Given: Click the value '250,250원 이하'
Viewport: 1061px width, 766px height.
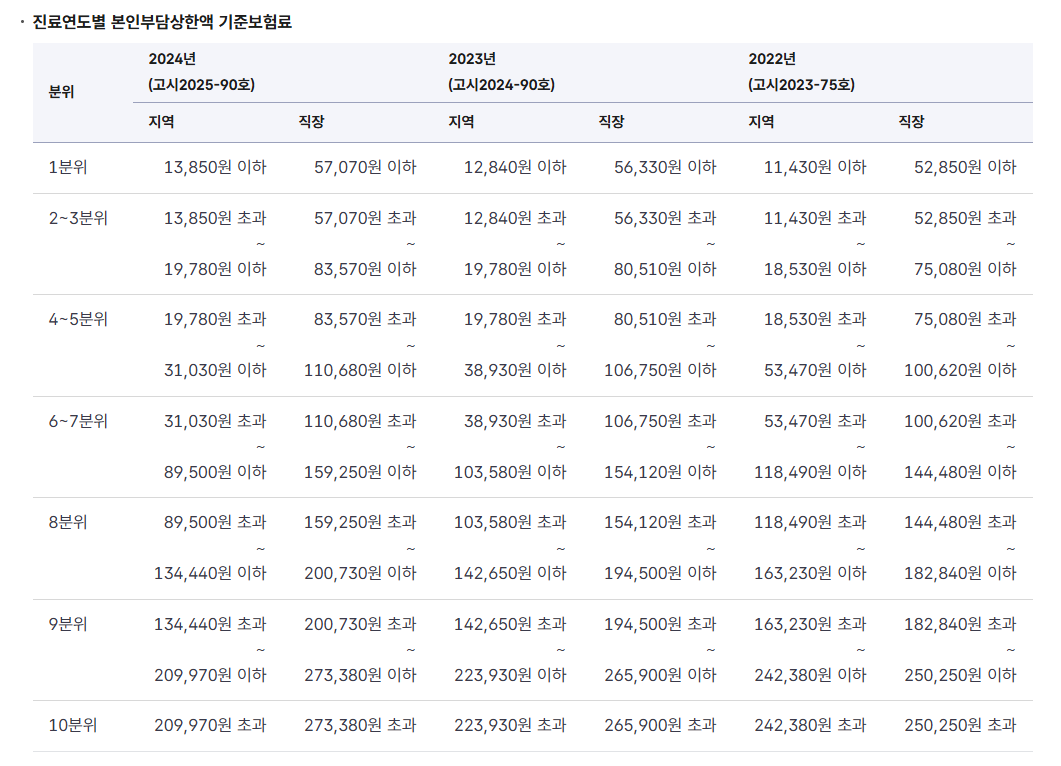Looking at the screenshot, I should 961,675.
